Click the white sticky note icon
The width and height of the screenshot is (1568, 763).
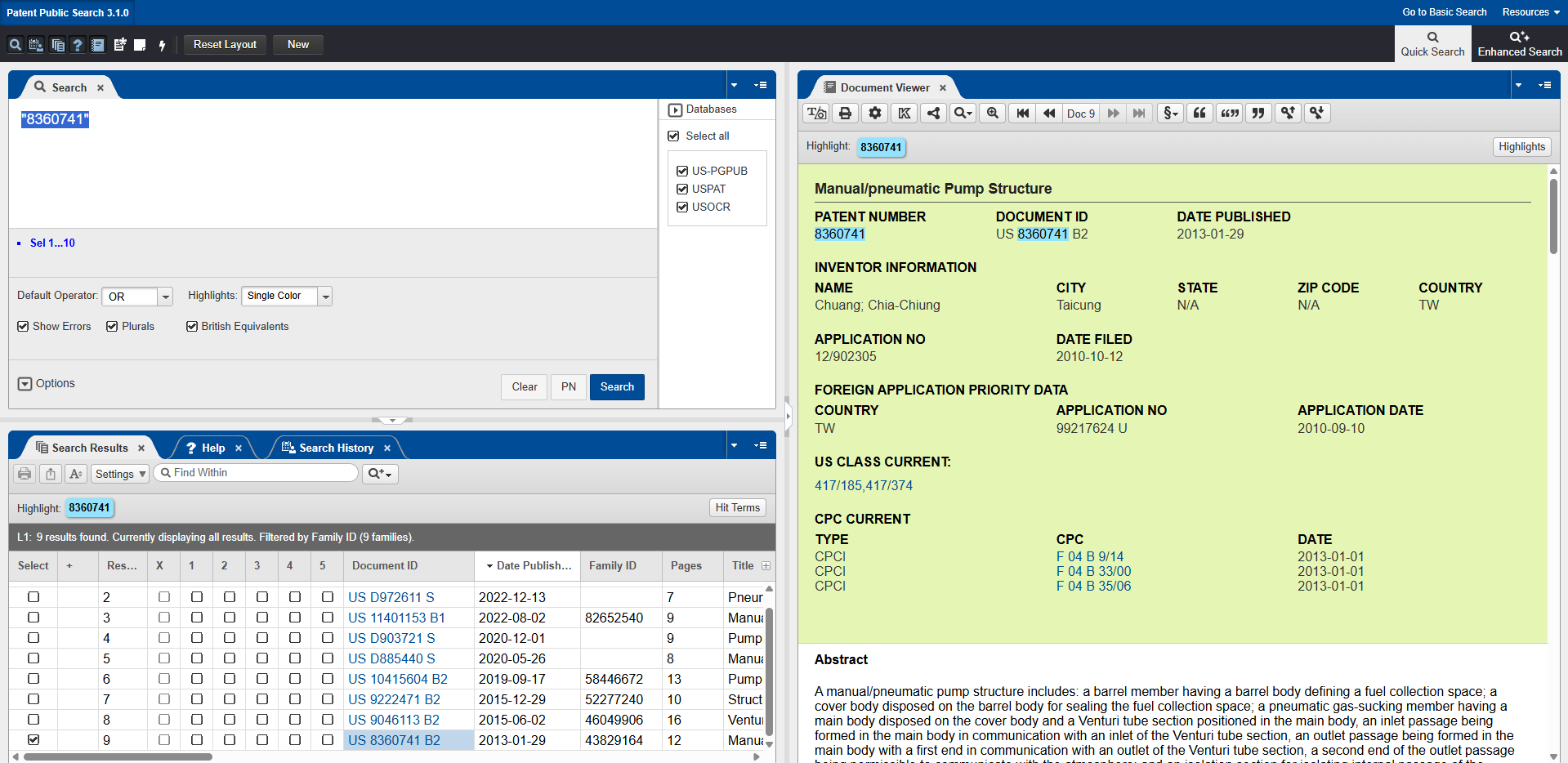coord(140,45)
